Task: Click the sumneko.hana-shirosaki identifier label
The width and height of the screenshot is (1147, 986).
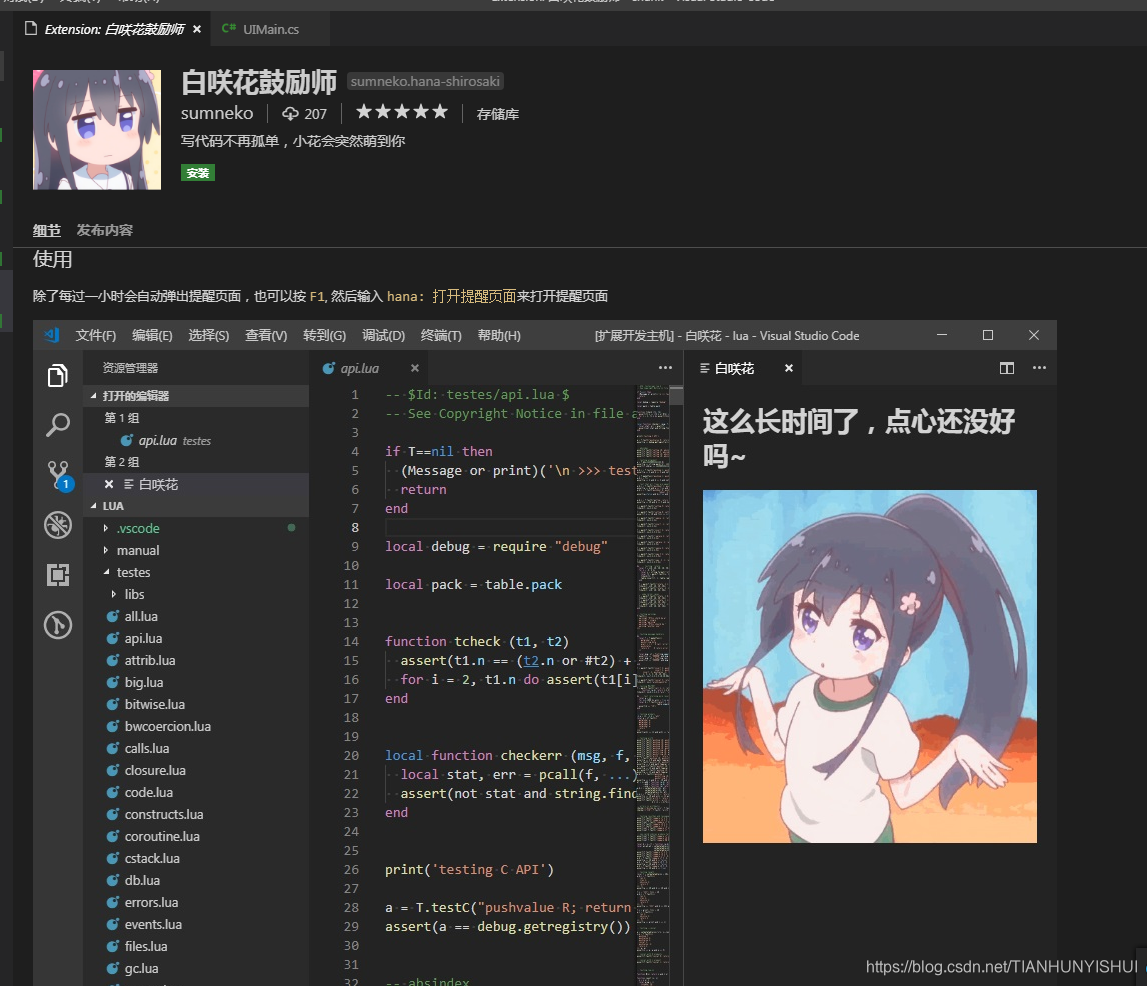Action: pyautogui.click(x=425, y=81)
